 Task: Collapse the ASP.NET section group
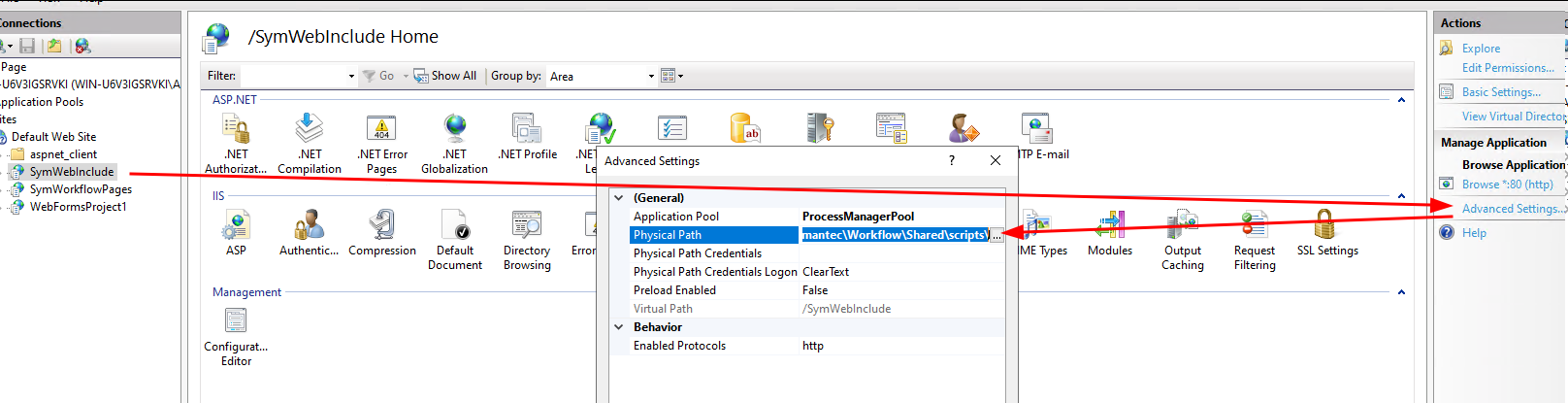click(x=1401, y=100)
